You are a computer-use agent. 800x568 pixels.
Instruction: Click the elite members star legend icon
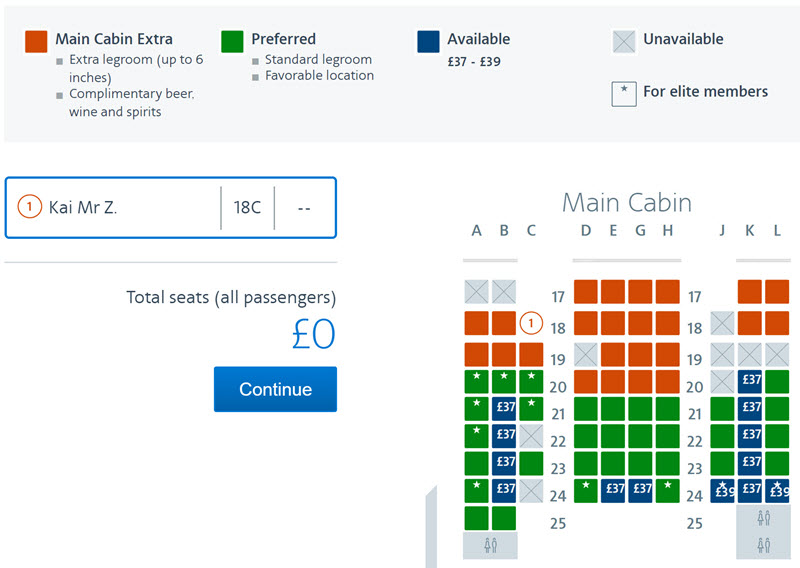(624, 94)
